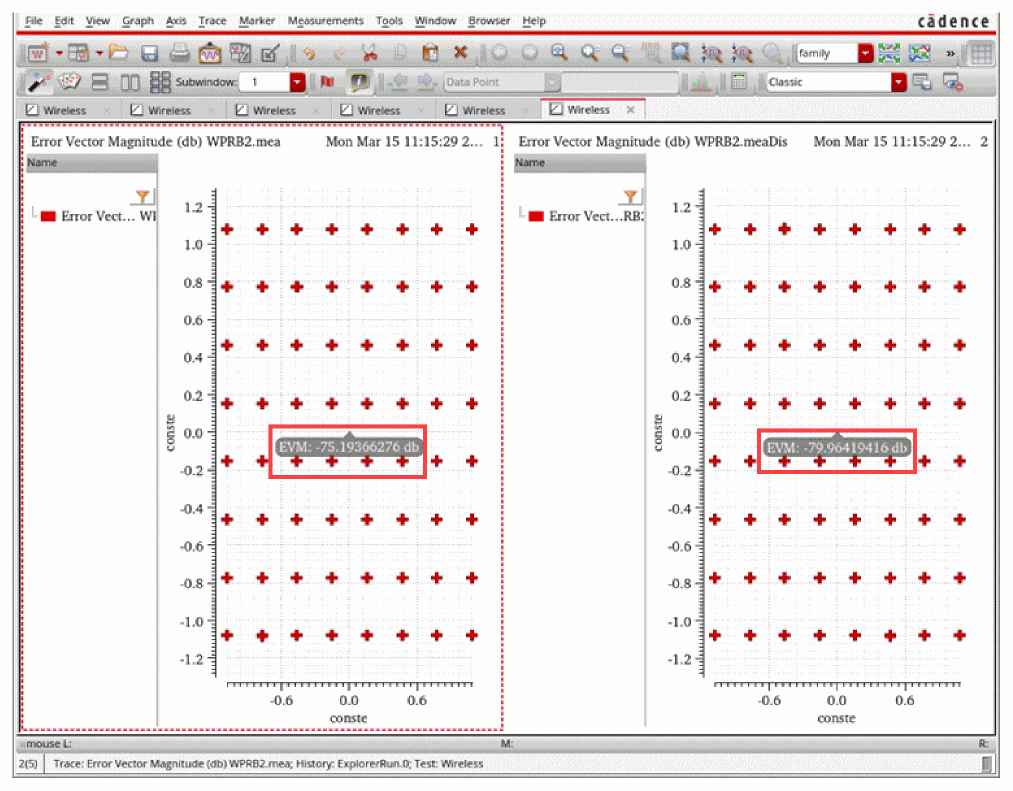Screen dimensions: 1013x791
Task: Toggle the left plot's legend filter funnel
Action: tap(143, 197)
